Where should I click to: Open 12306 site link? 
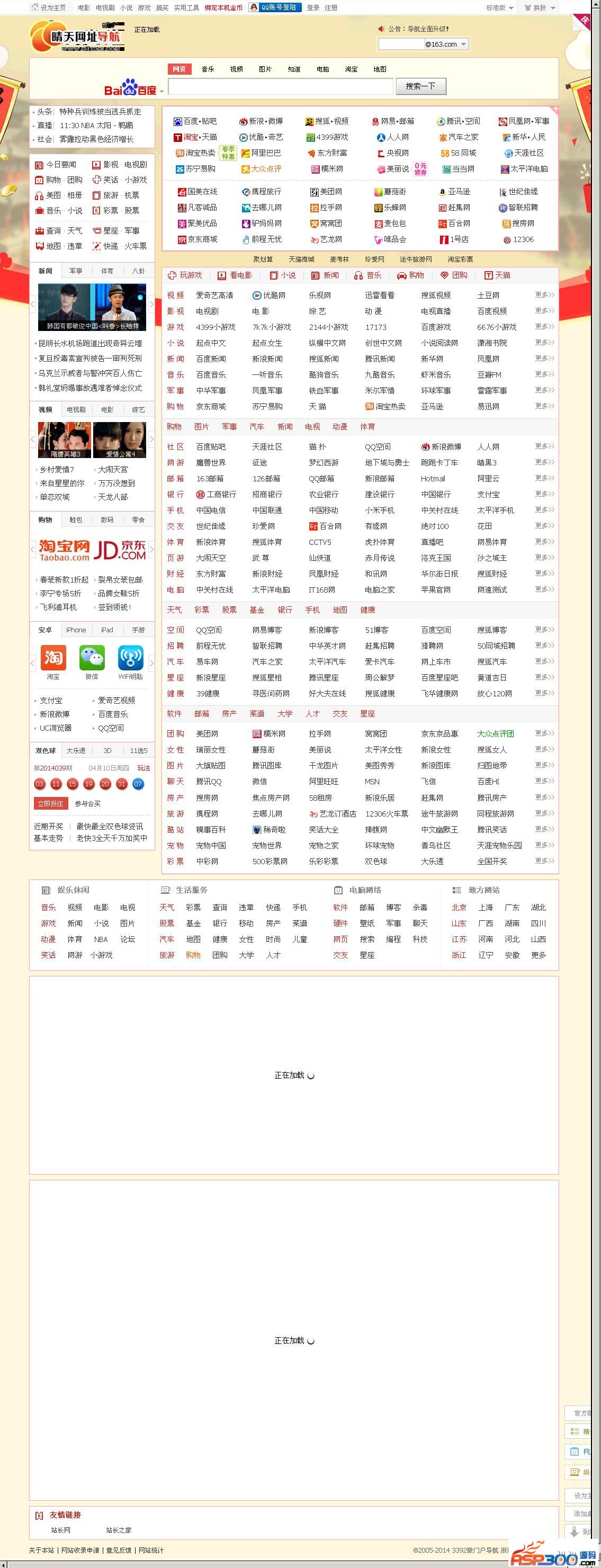(519, 239)
